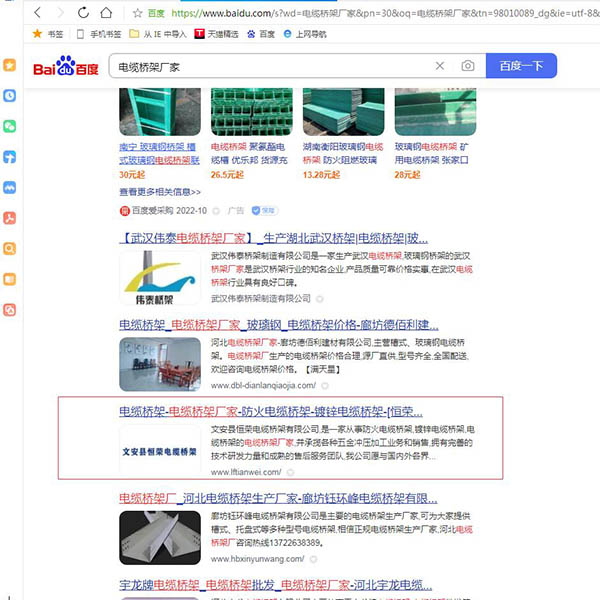This screenshot has height=600, width=600.
Task: Click the small icon after www.hbxinyunwang.com
Action: coord(313,559)
